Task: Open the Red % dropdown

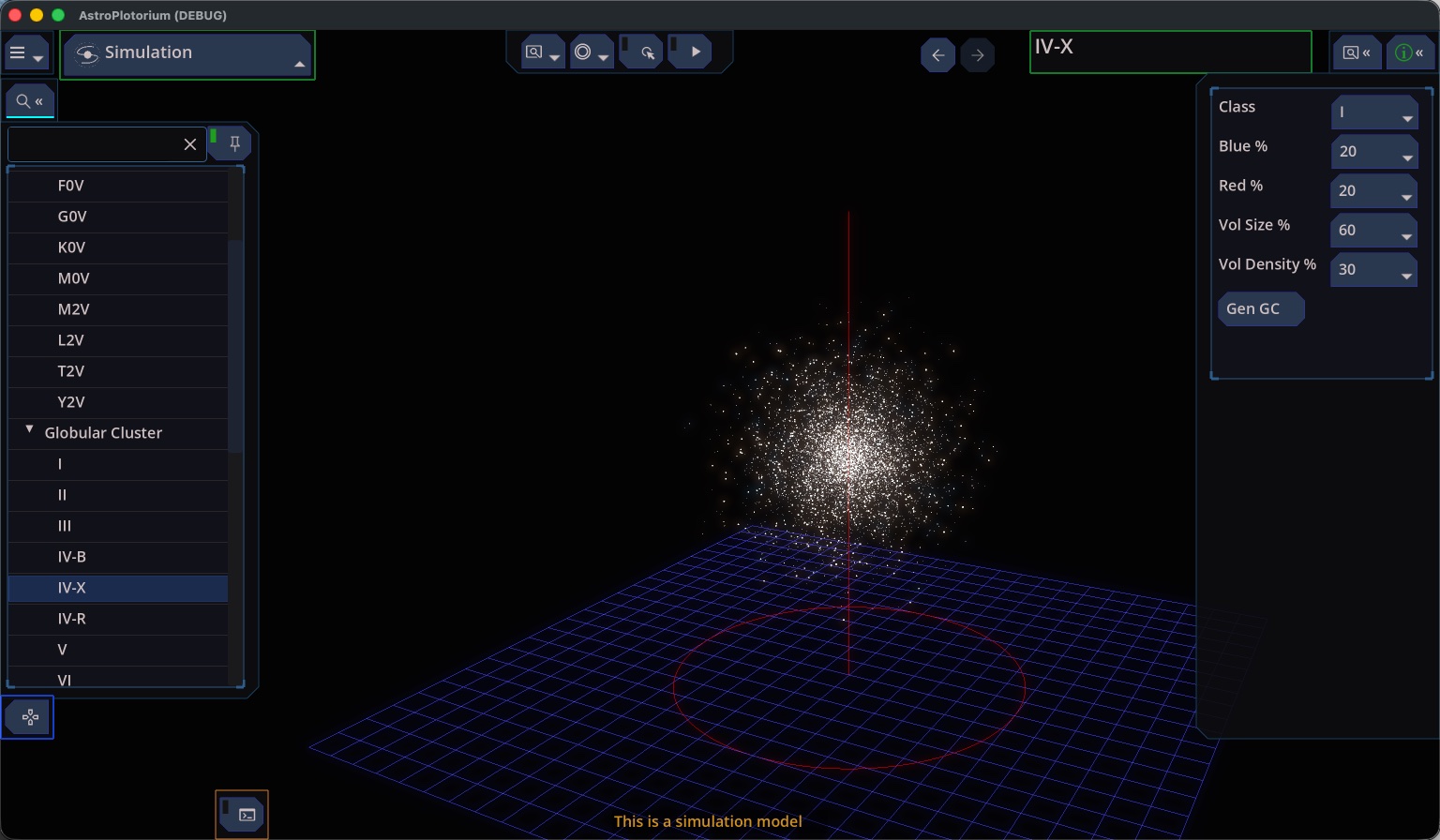Action: click(1374, 191)
